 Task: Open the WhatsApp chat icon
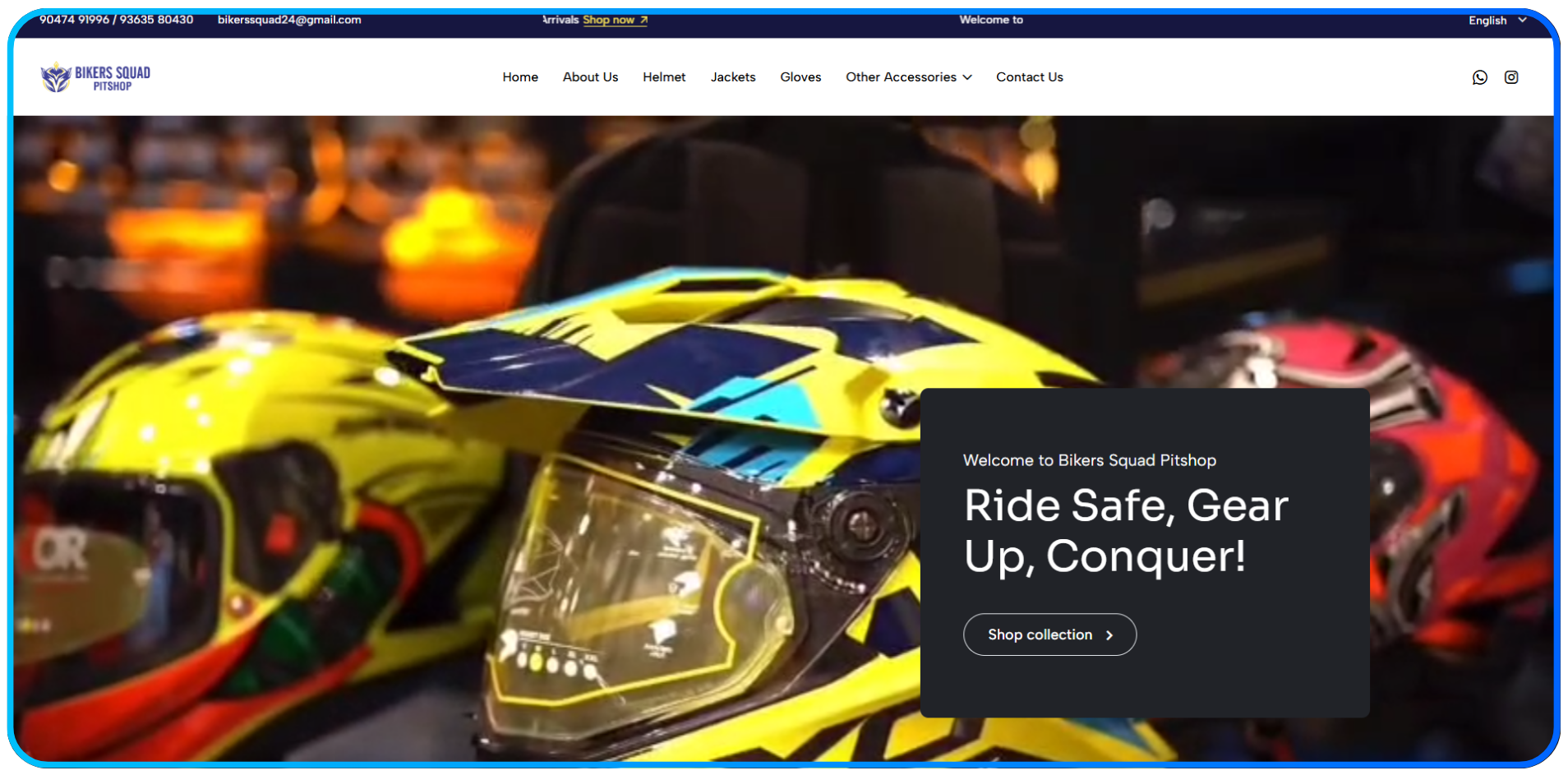[x=1479, y=77]
